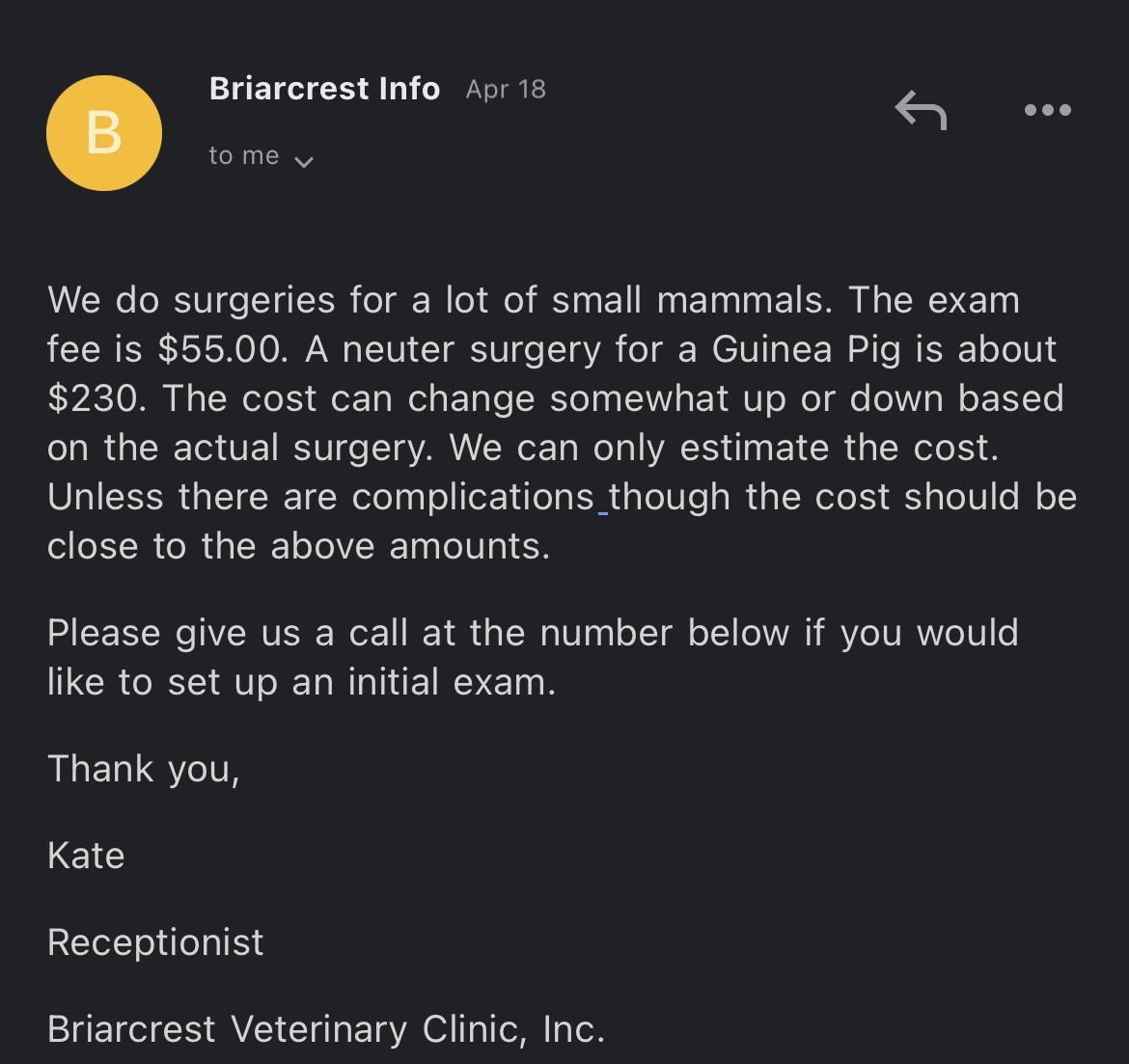1129x1064 pixels.
Task: Tap the reply arrow icon
Action: coord(921,110)
